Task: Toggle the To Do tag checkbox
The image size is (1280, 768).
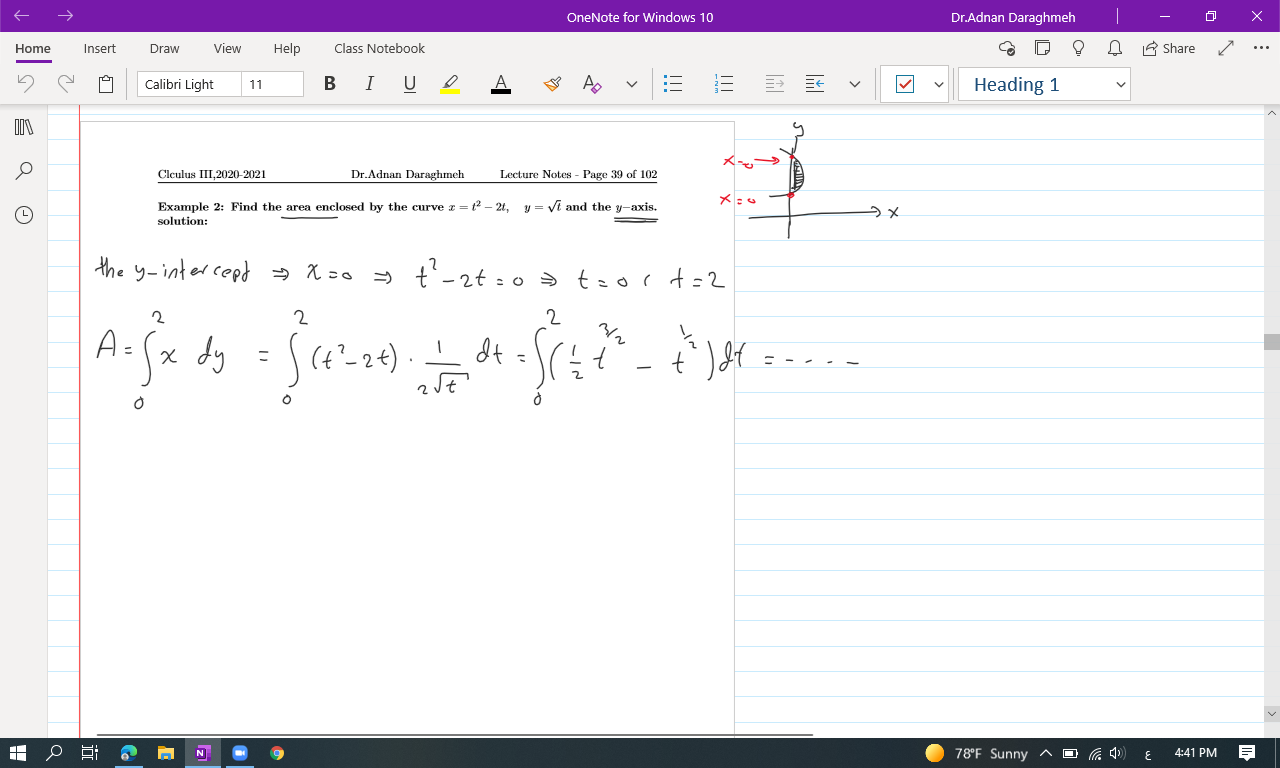Action: [905, 84]
